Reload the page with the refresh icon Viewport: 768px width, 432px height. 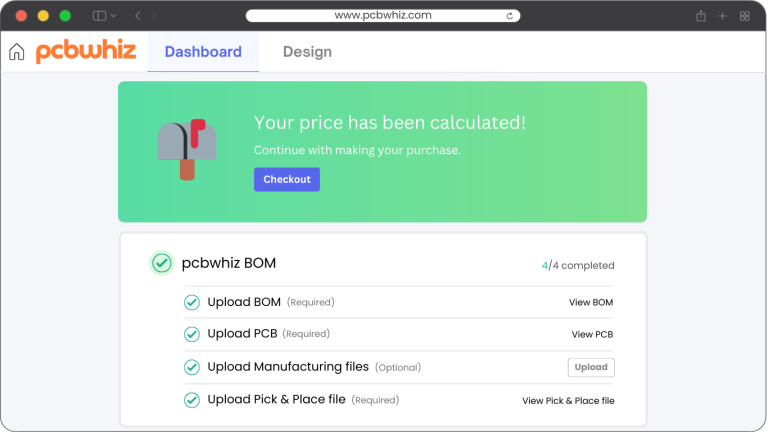(509, 16)
